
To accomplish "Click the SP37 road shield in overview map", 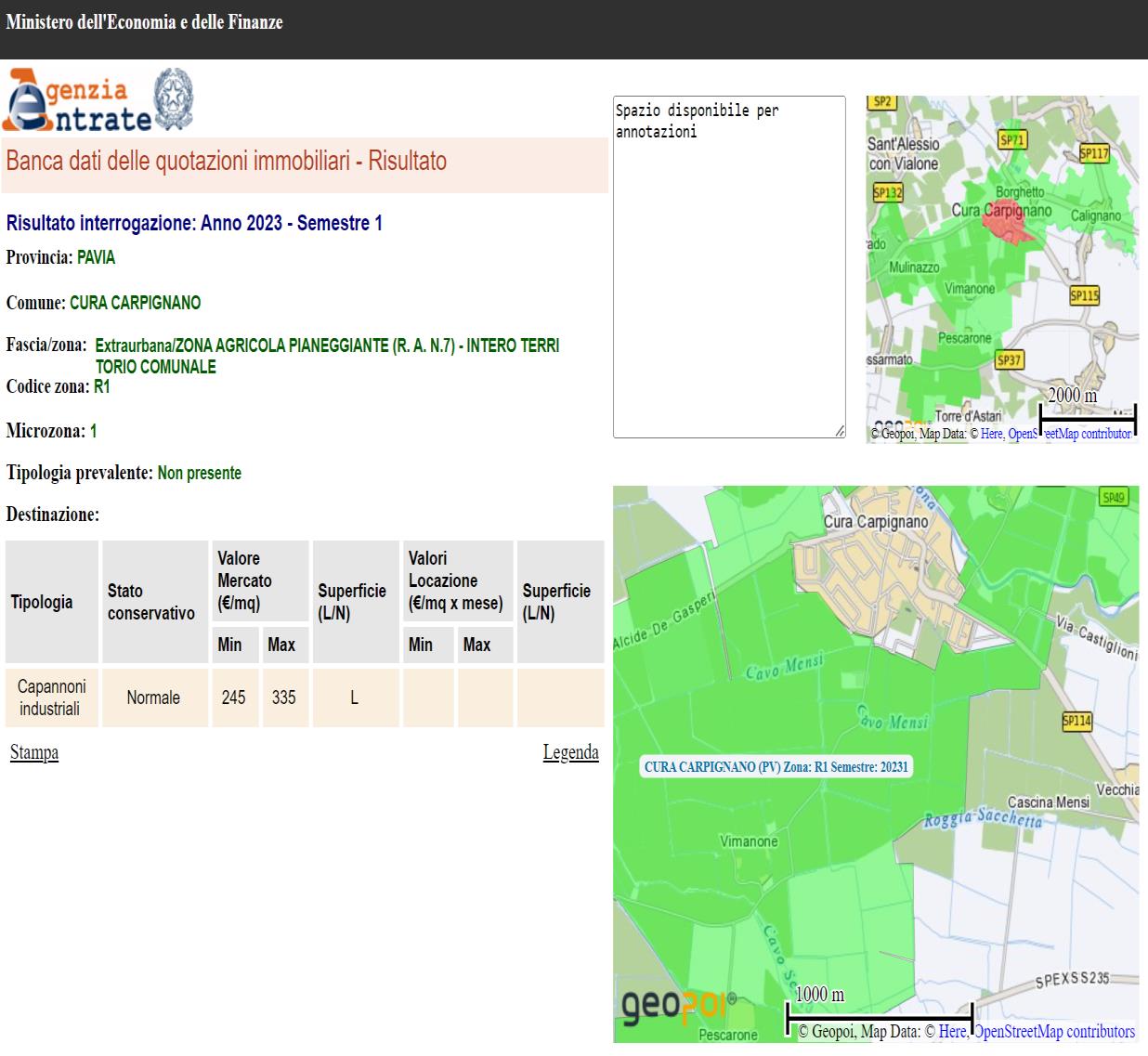I will point(1009,359).
